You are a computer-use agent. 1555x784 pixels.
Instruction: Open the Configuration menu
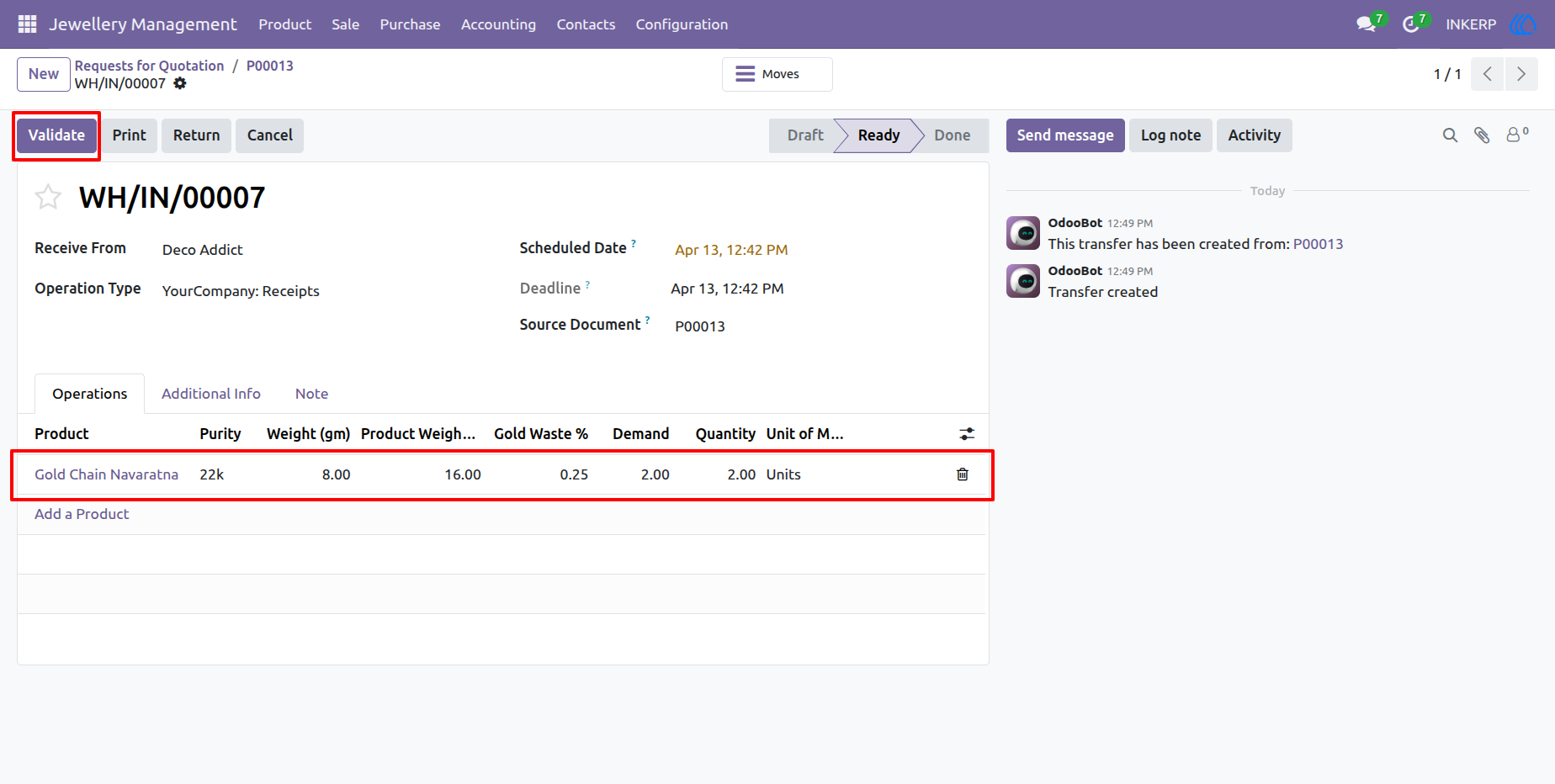tap(682, 24)
